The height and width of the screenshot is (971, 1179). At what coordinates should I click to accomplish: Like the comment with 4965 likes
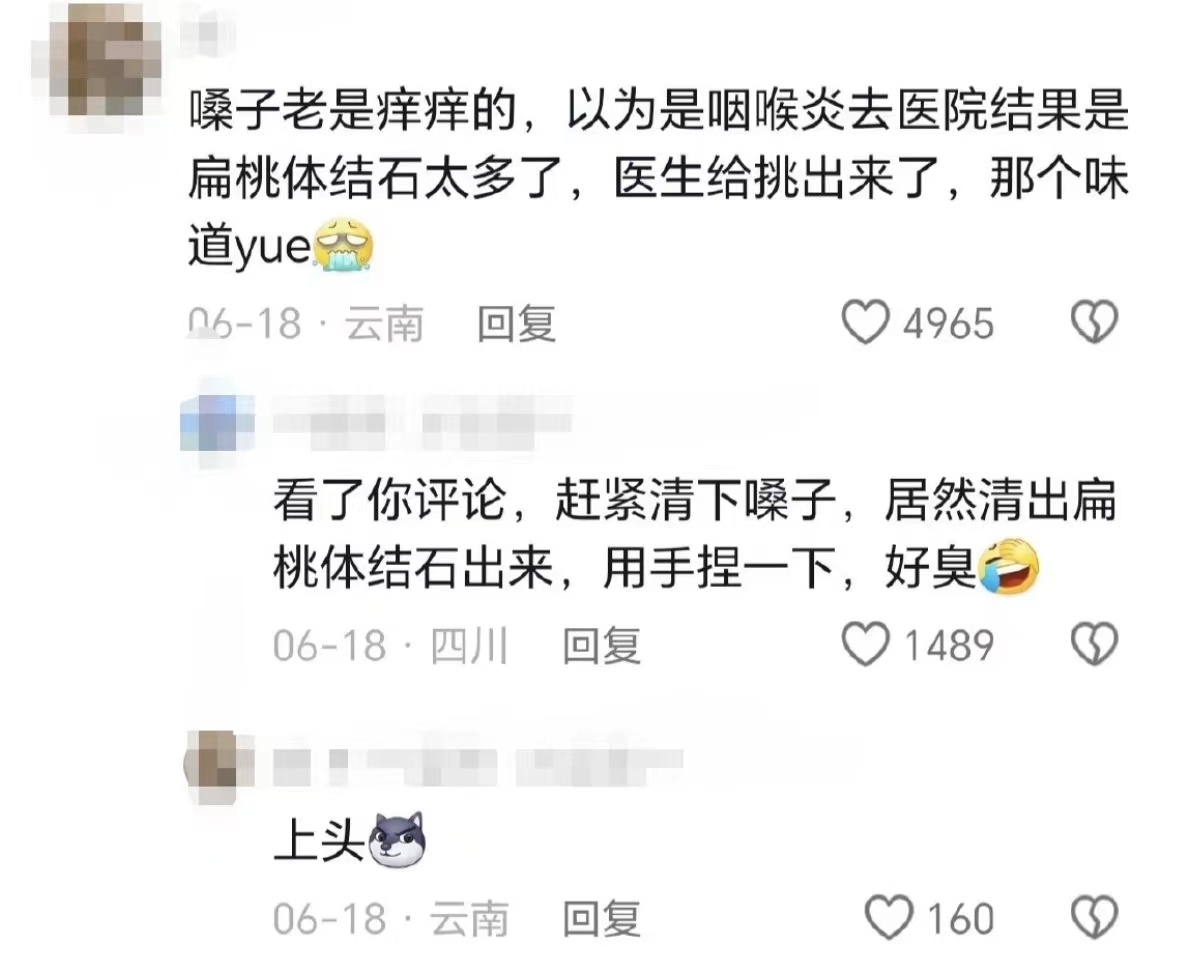(865, 323)
